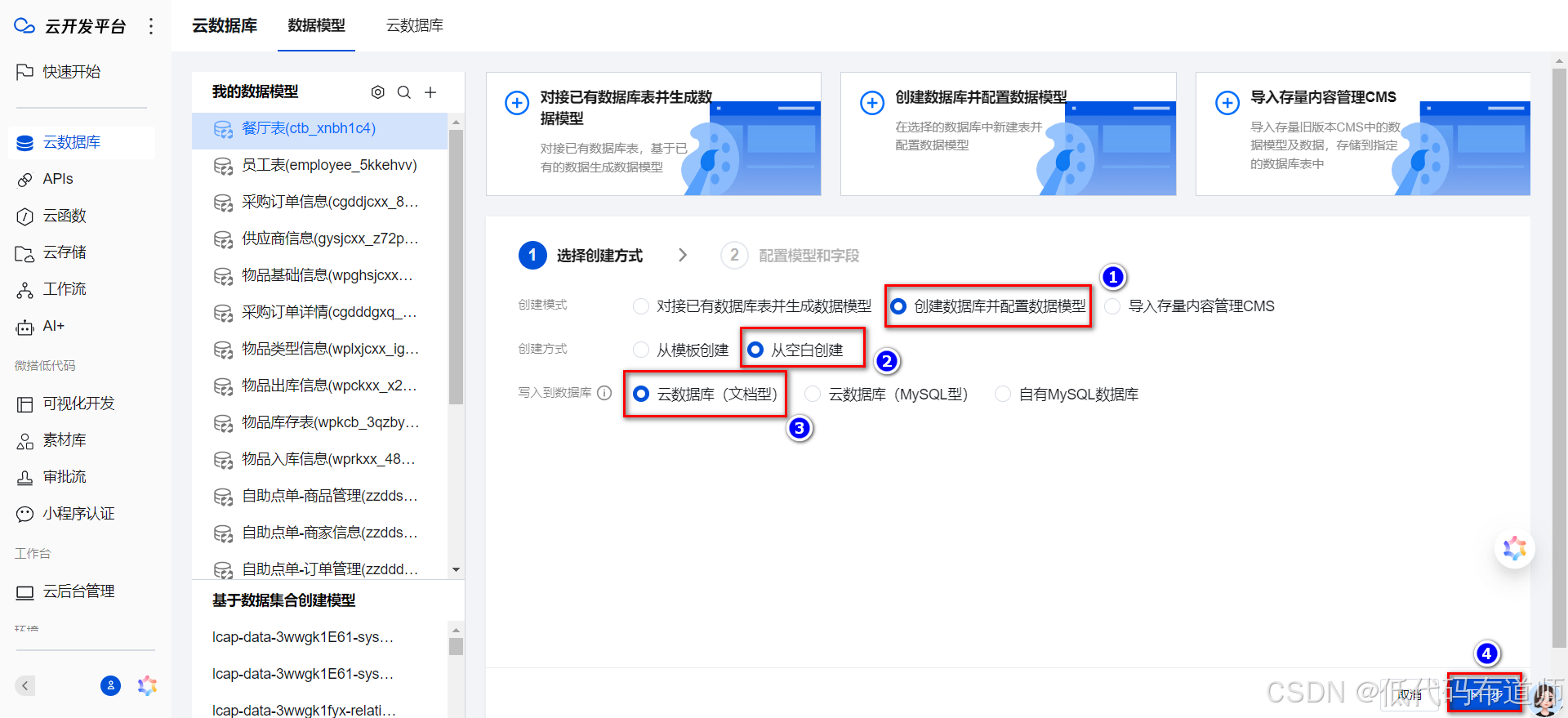Click the 快速开始 flag icon
The image size is (1568, 718).
tap(24, 72)
